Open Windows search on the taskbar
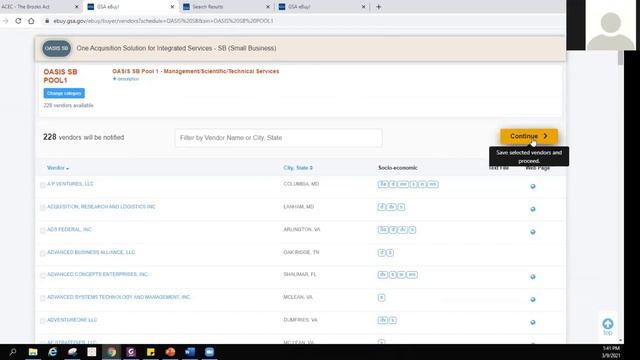640x360 pixels. click(x=13, y=352)
